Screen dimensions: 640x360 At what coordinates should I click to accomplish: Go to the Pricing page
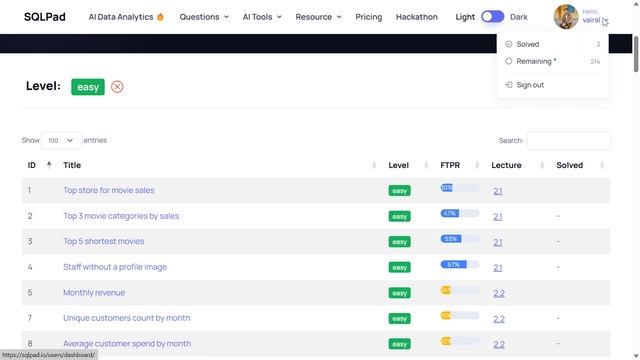[x=369, y=17]
